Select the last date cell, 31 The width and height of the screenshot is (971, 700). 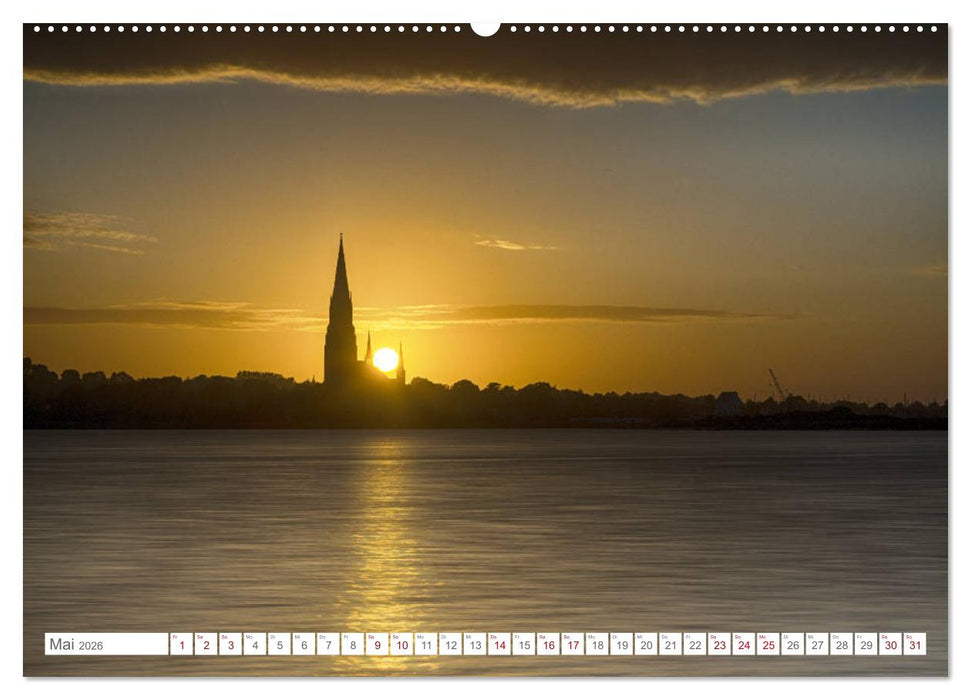click(914, 644)
